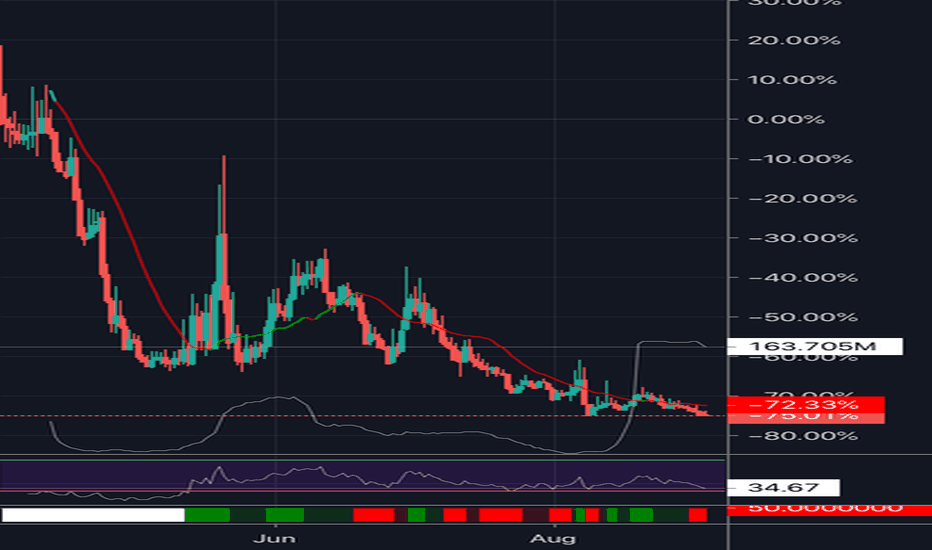Click the Jun date label on time axis
Image resolution: width=932 pixels, height=550 pixels.
[x=274, y=539]
